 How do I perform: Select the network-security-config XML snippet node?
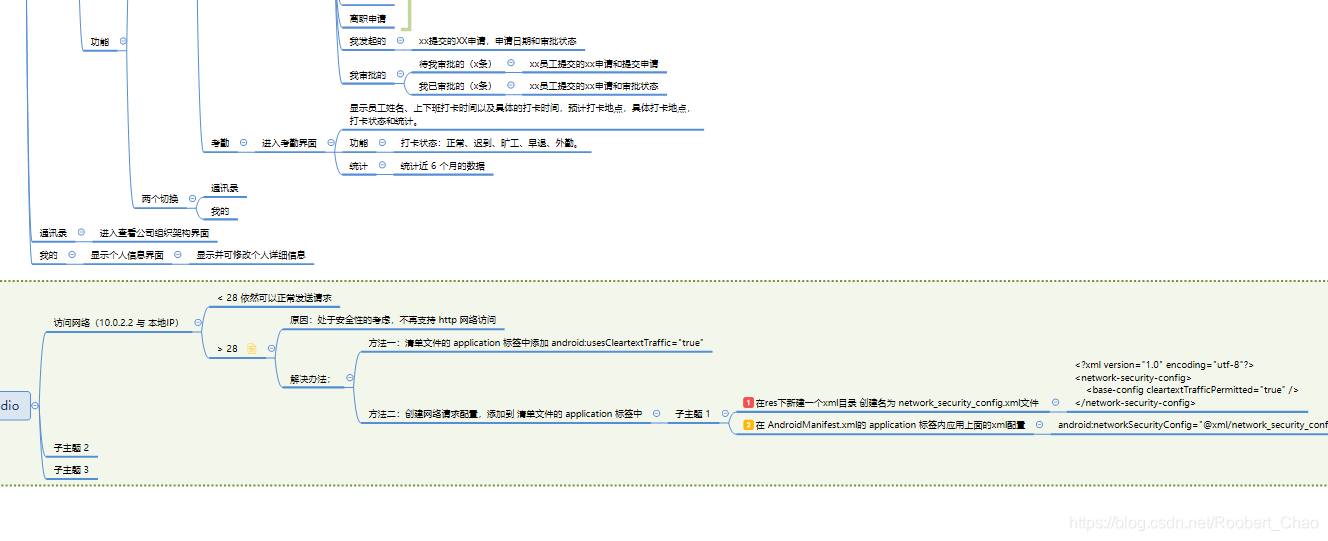point(1186,384)
